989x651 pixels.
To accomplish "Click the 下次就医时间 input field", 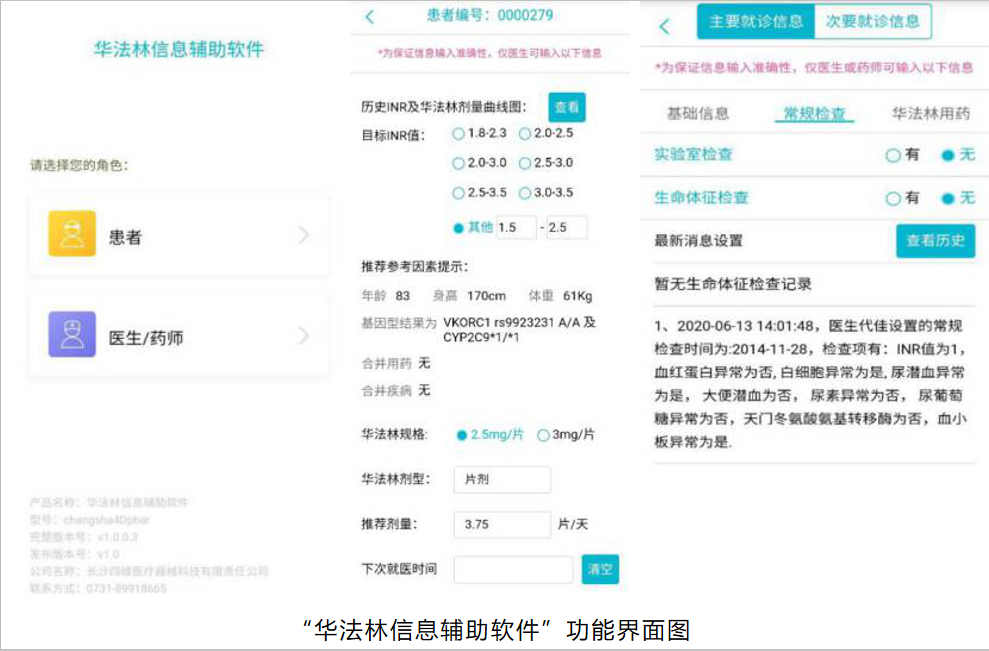I will [x=512, y=569].
